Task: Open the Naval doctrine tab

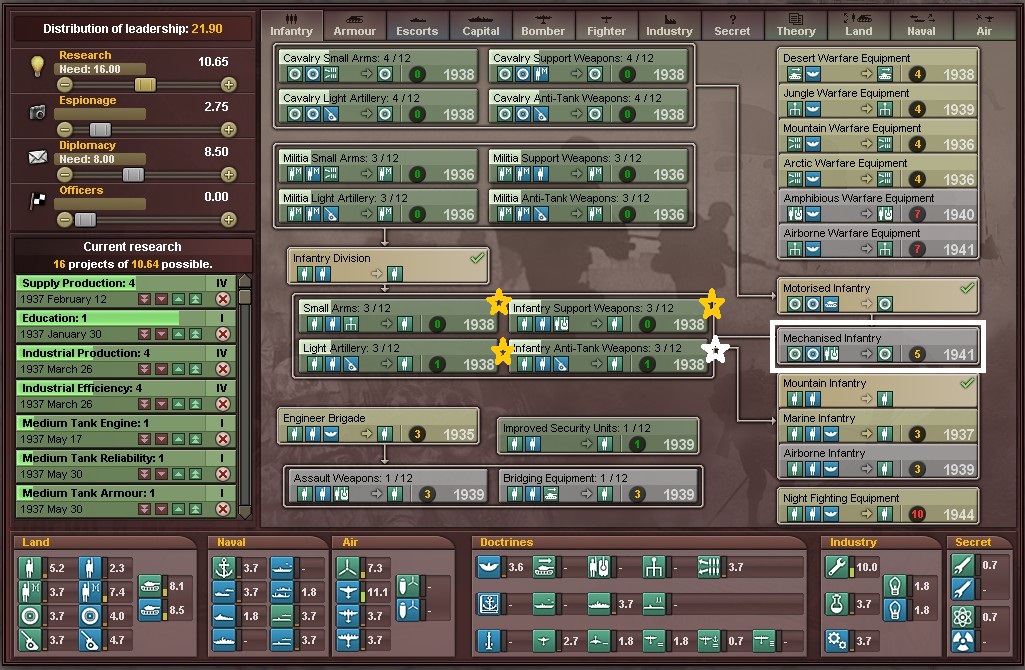Action: click(921, 25)
